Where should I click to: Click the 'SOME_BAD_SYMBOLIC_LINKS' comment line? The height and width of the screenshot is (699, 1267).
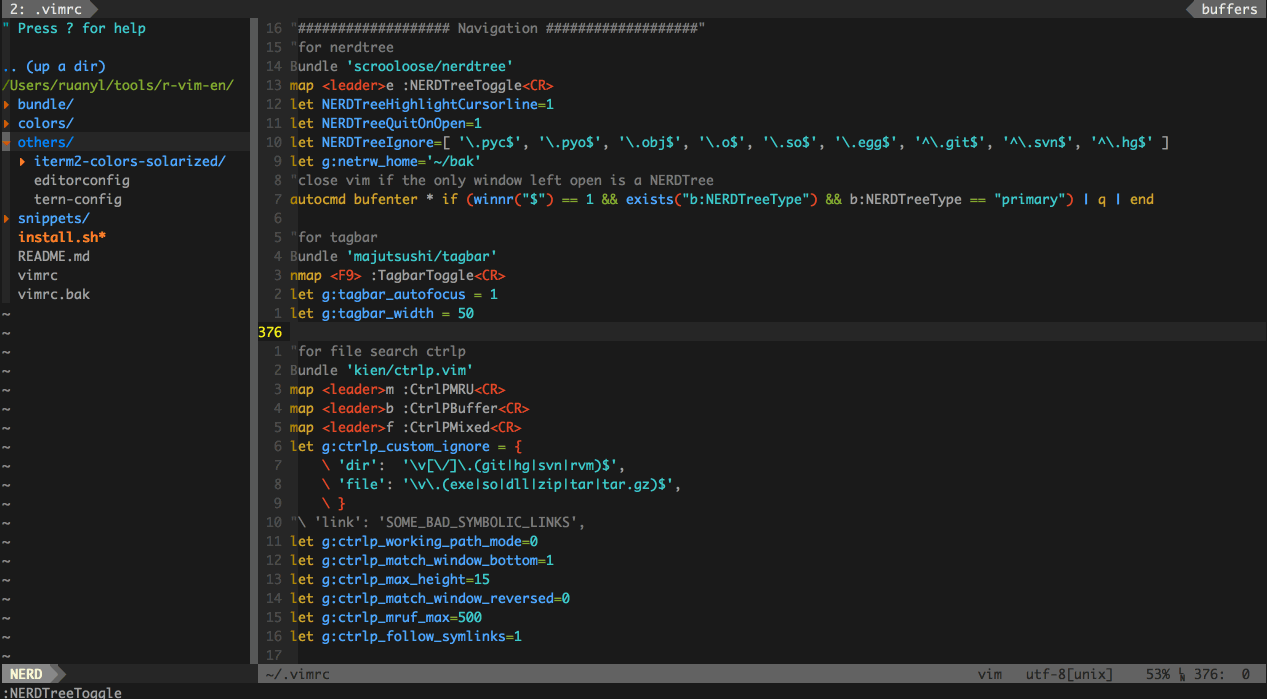pos(438,522)
